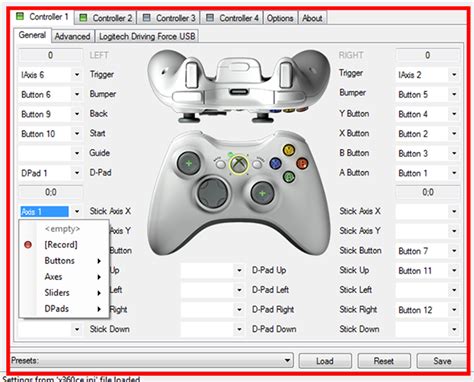Open the Back dropdown showing Button 9
The width and height of the screenshot is (474, 382).
coord(50,114)
